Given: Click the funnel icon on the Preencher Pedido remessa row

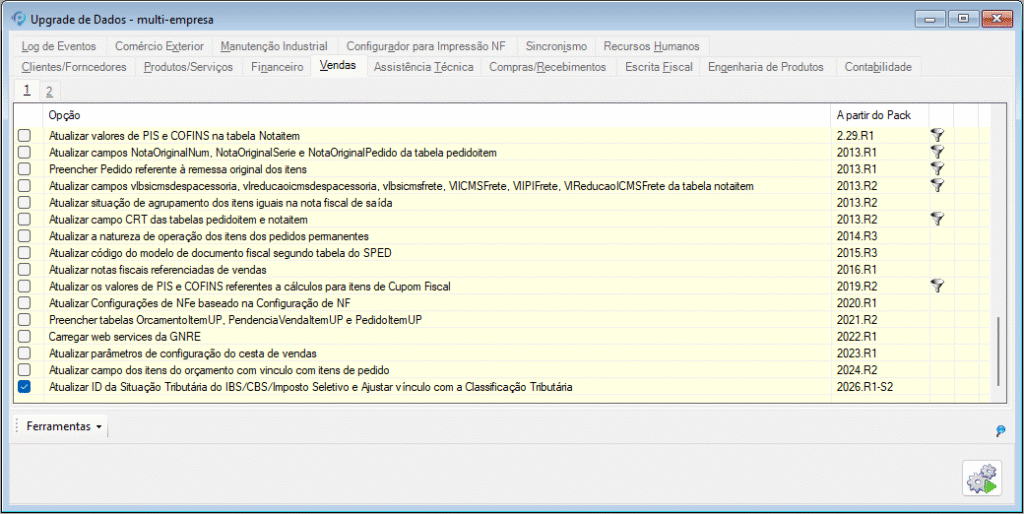Looking at the screenshot, I should coord(937,168).
